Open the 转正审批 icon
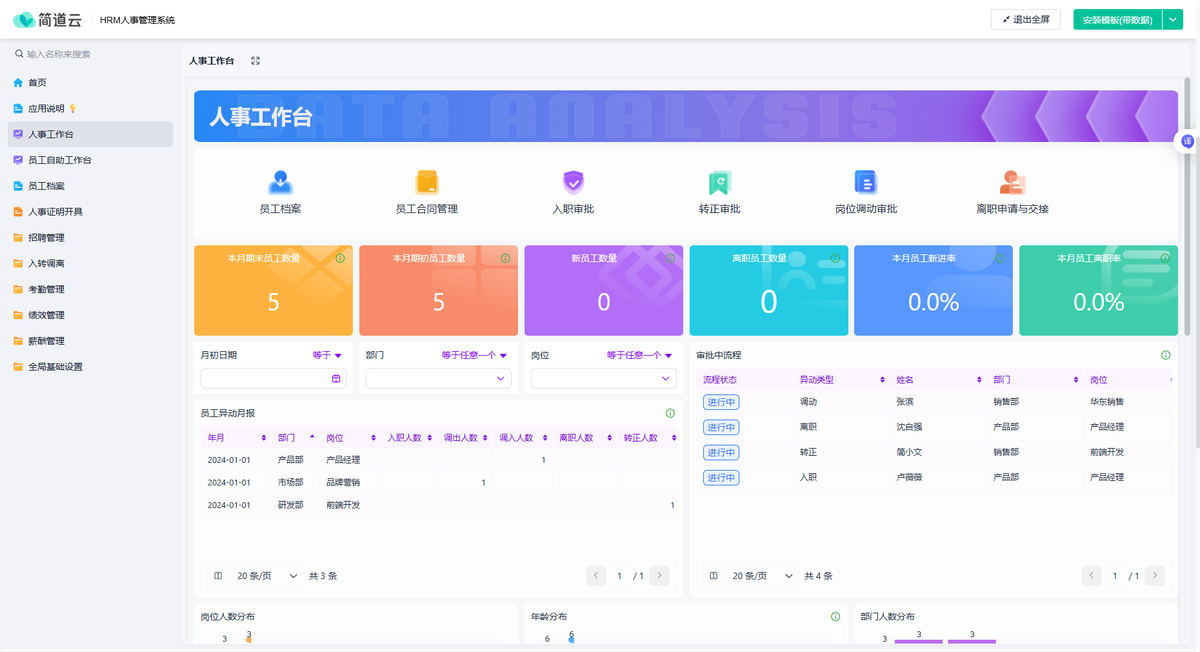This screenshot has width=1200, height=652. (x=719, y=182)
